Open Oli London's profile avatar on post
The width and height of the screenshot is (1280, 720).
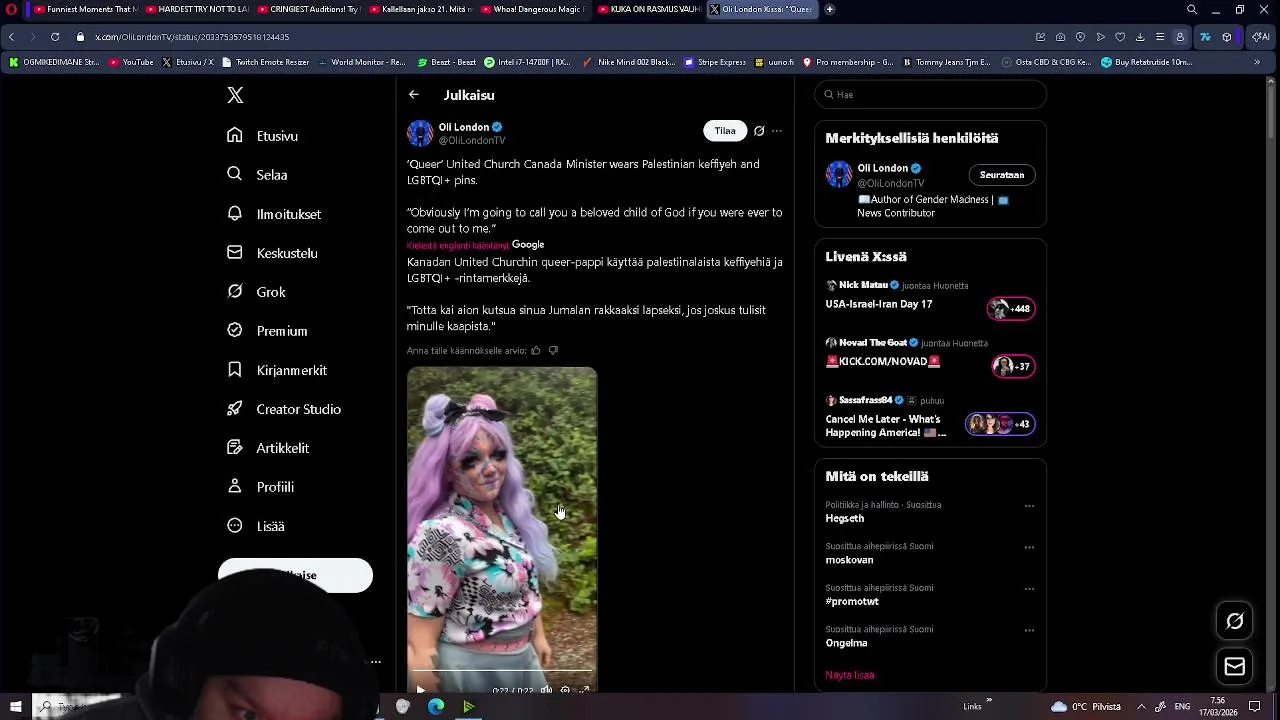(x=420, y=133)
